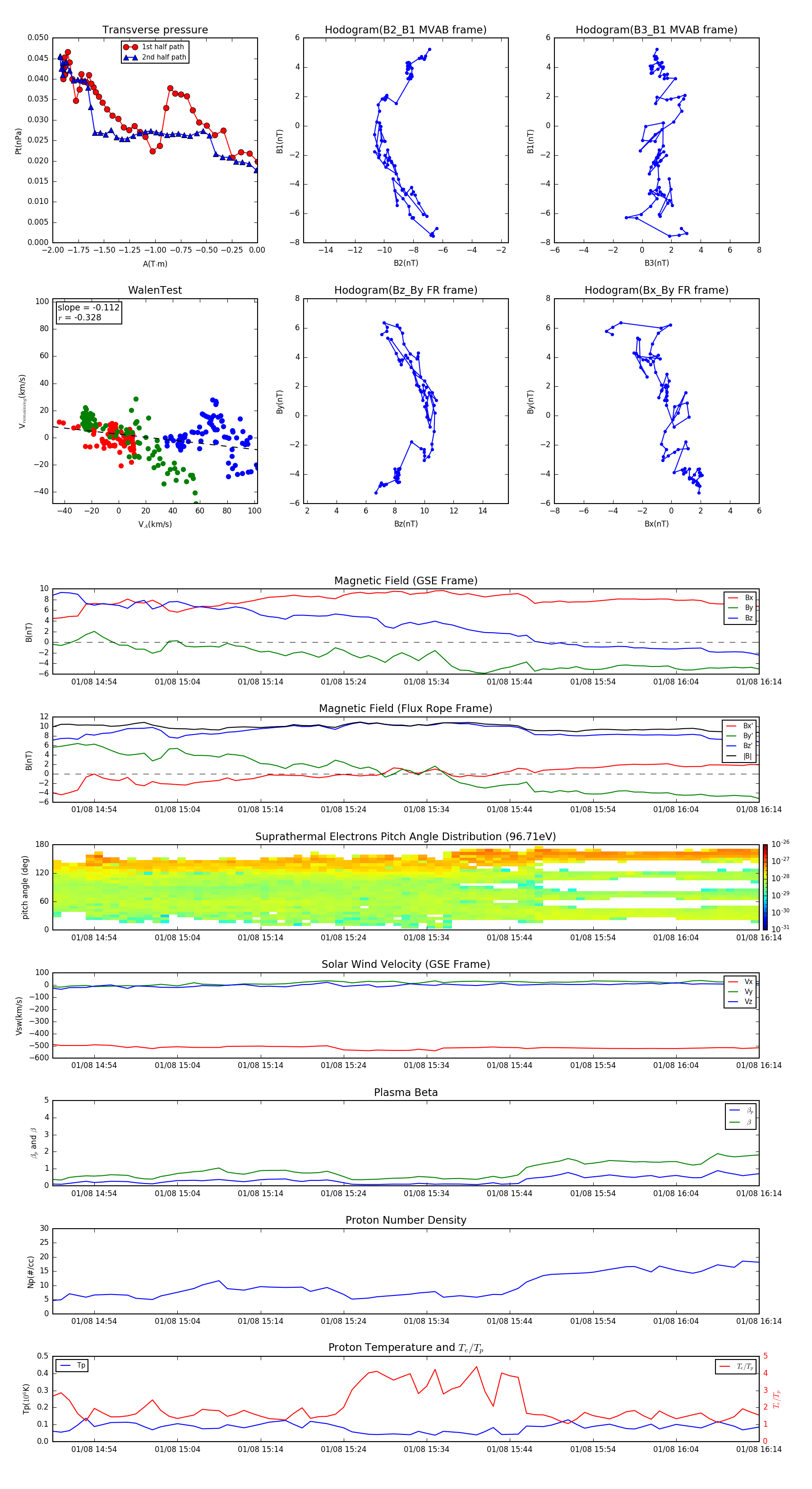Click the "WalenTest" plot title
This screenshot has height=1489, width=812.
(x=155, y=290)
